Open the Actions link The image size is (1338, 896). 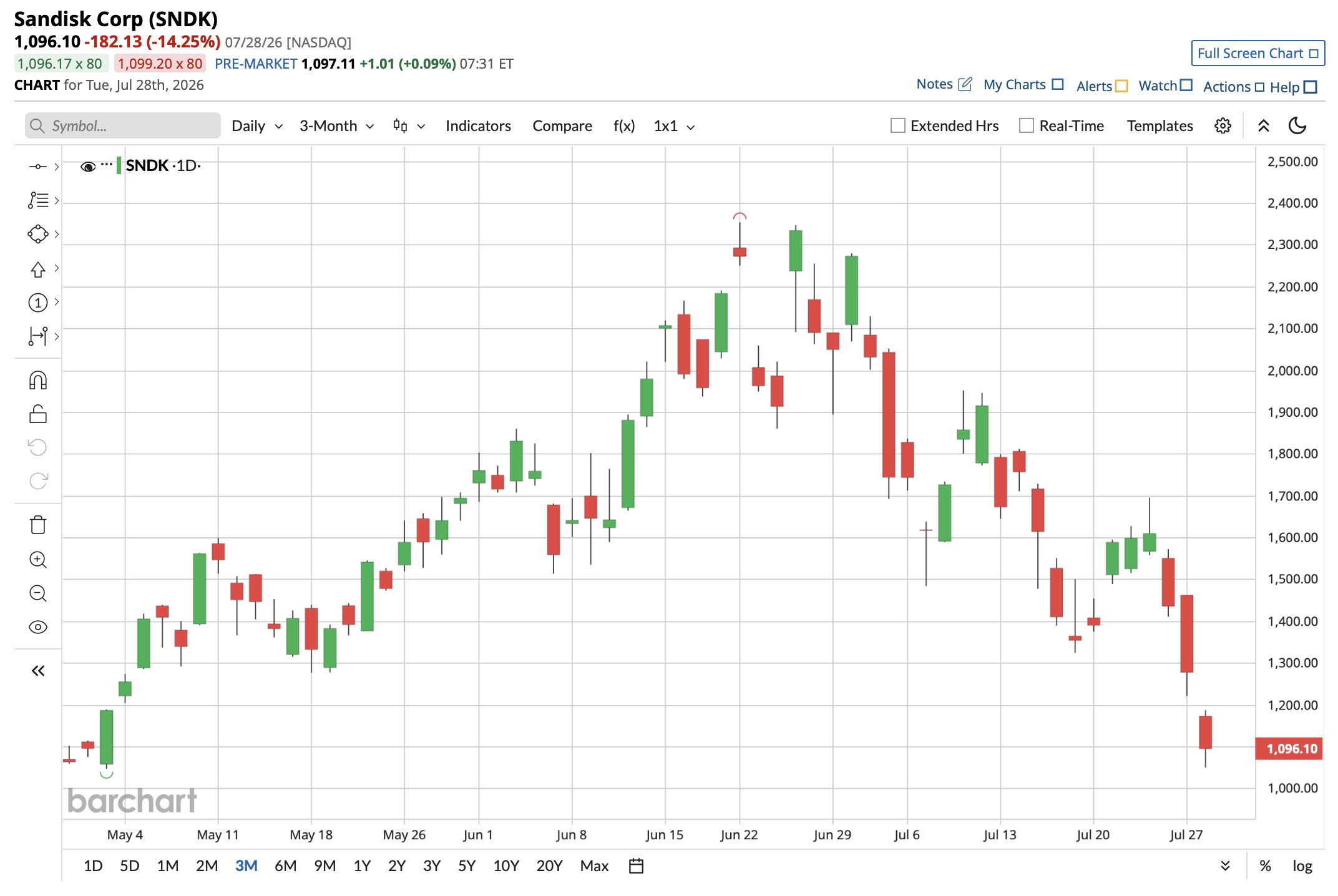coord(1233,87)
